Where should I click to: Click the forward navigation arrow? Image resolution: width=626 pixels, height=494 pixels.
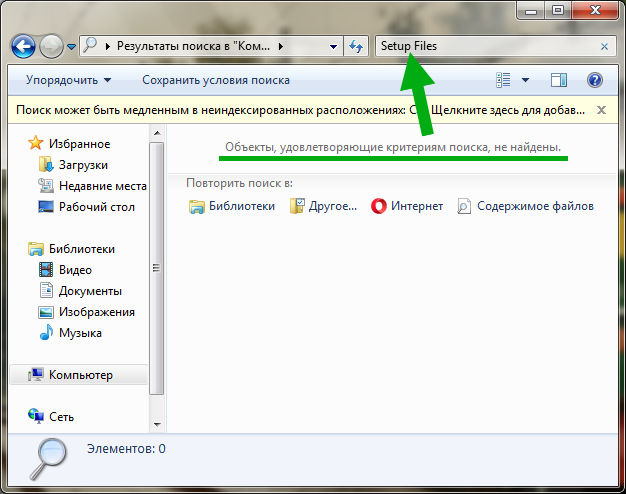coord(52,46)
